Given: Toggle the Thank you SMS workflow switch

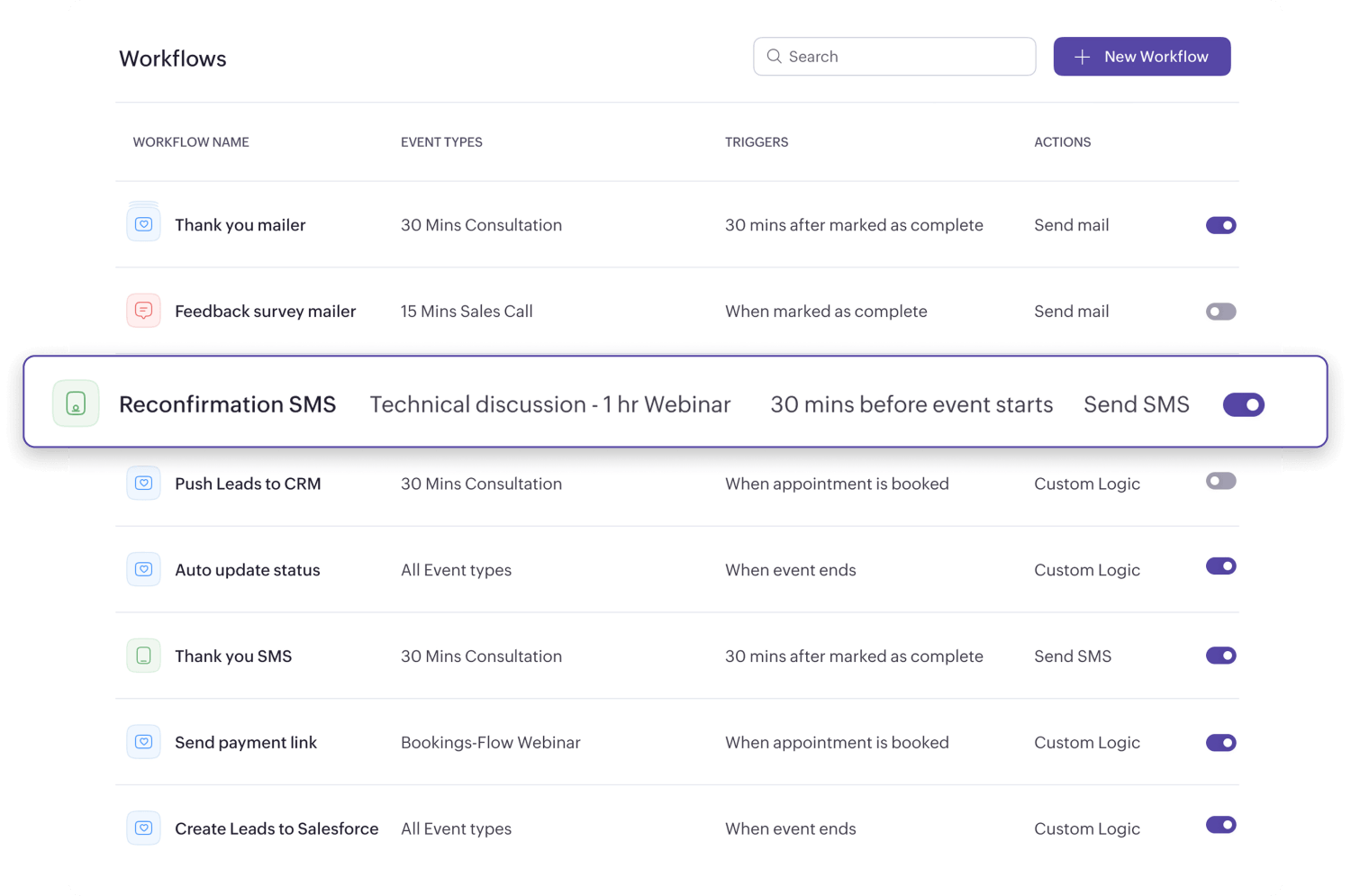Looking at the screenshot, I should pyautogui.click(x=1221, y=656).
